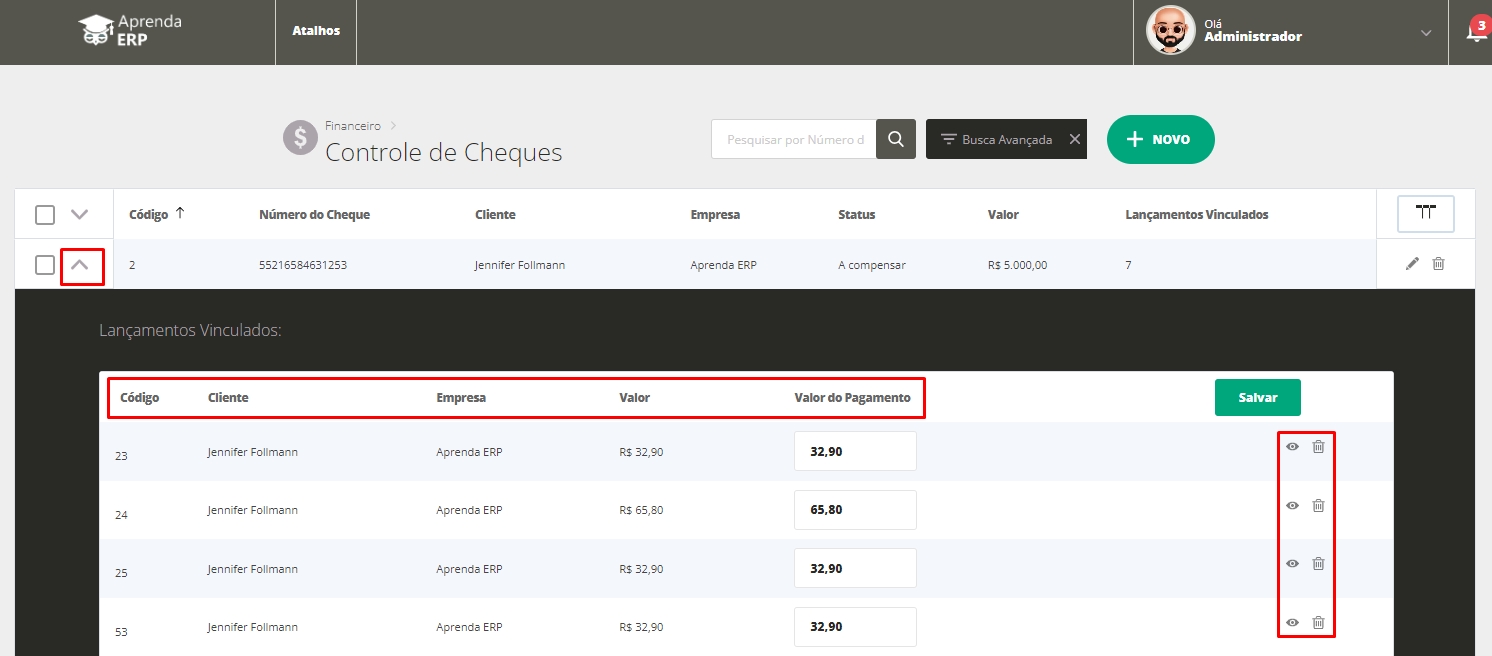Screen dimensions: 1492x656
Task: Open the notifications bell icon
Action: [1474, 32]
